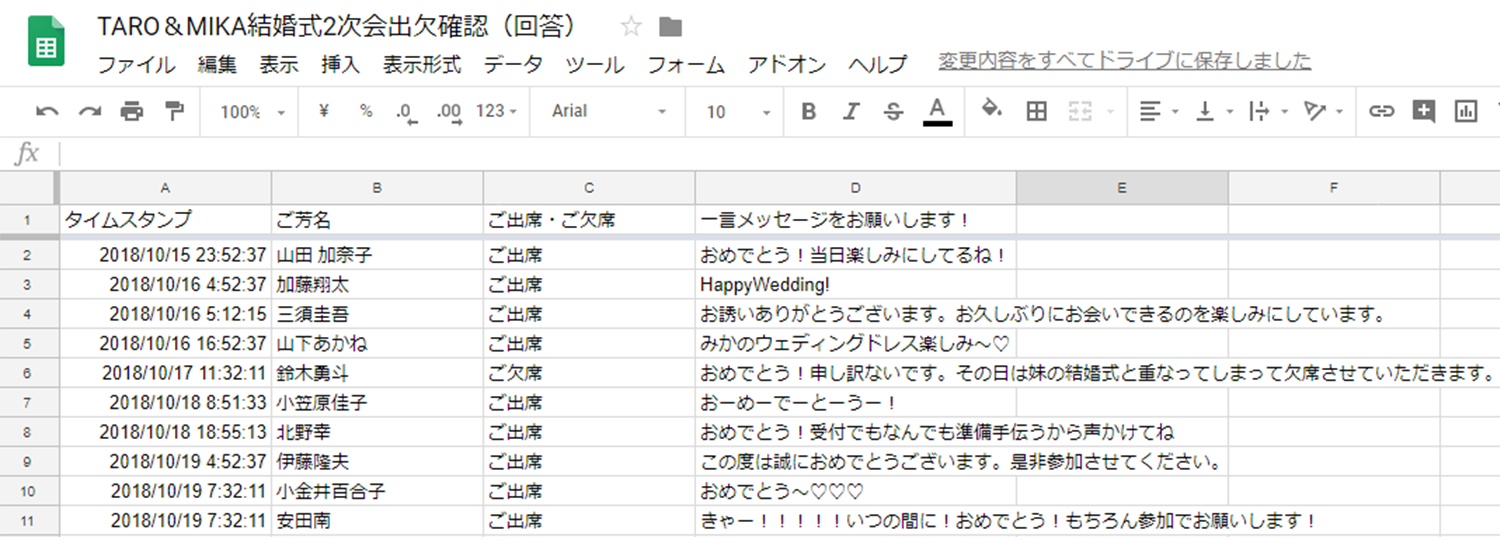Image resolution: width=1500 pixels, height=540 pixels.
Task: Insert a comment
Action: coord(1424,111)
